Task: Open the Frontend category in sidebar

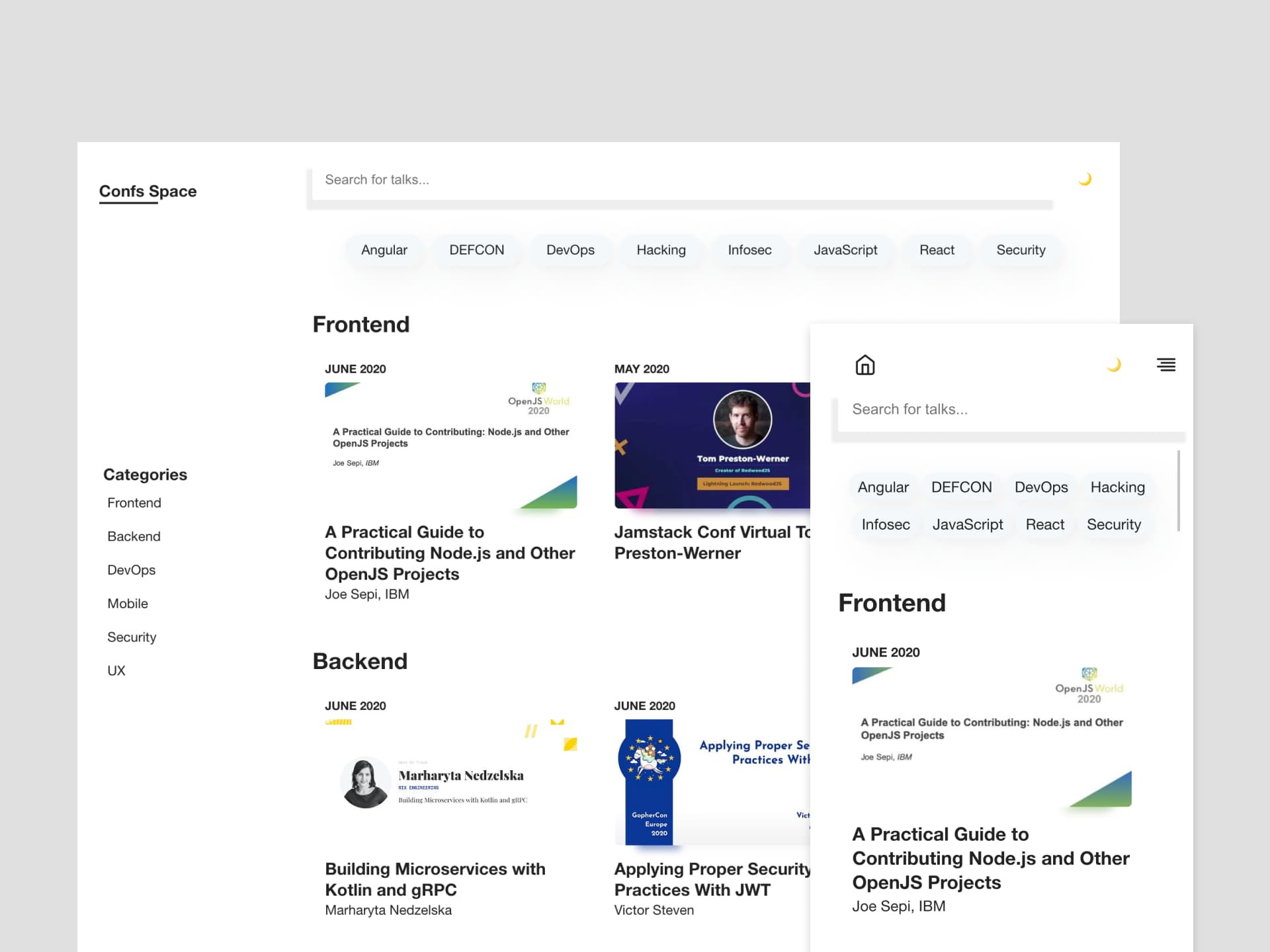Action: pyautogui.click(x=134, y=502)
